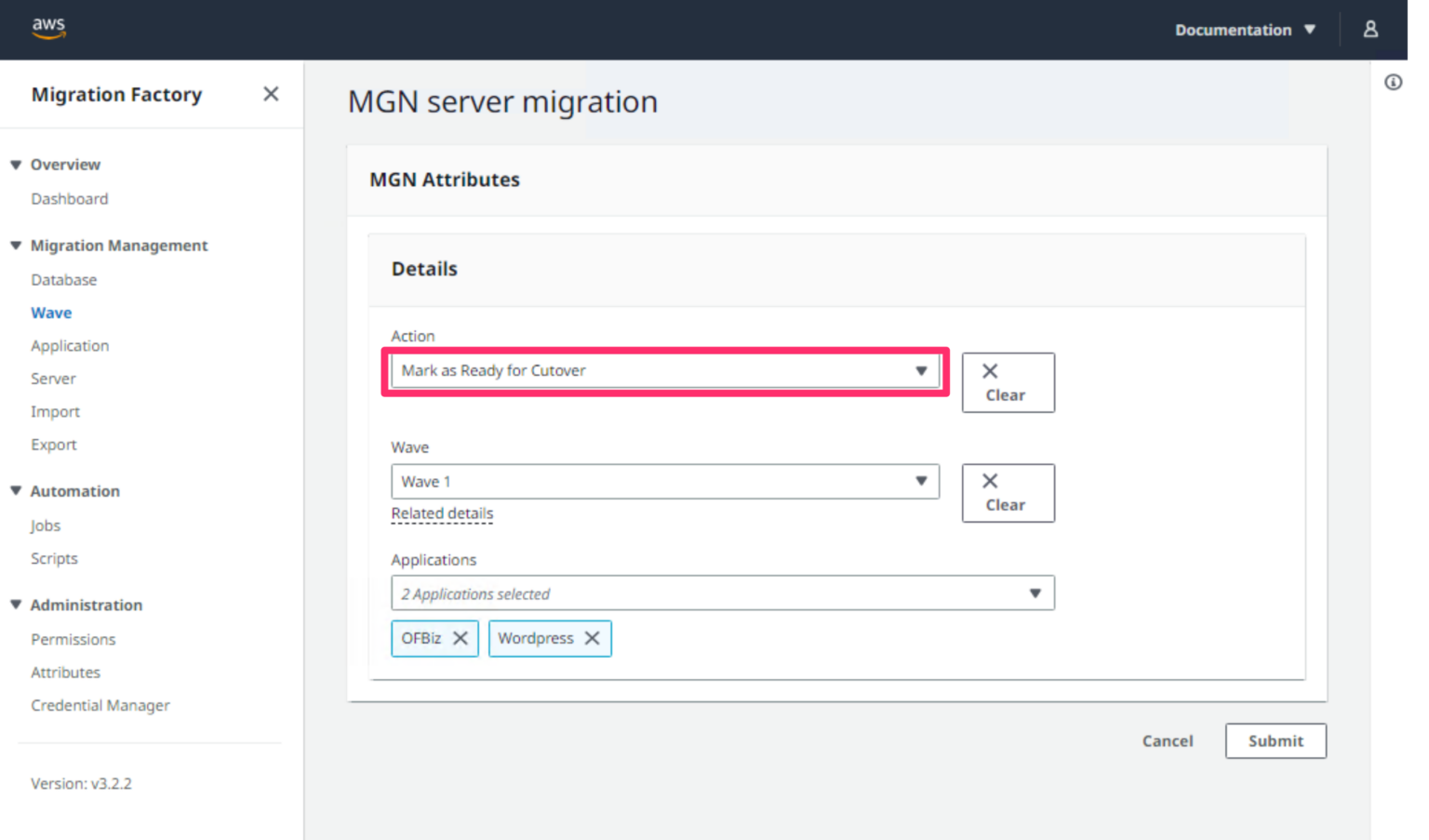This screenshot has height=840, width=1429.
Task: Clear the selected Wave
Action: [x=1008, y=492]
